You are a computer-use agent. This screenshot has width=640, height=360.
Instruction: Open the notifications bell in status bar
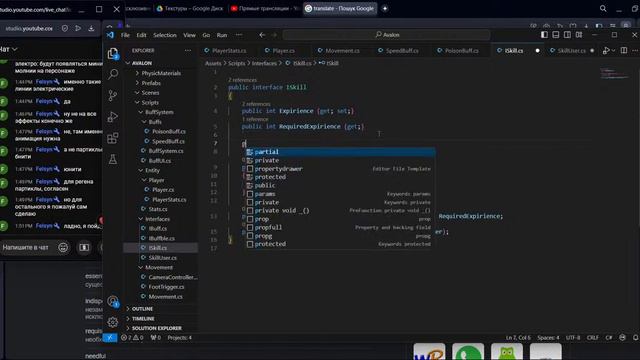coord(636,338)
